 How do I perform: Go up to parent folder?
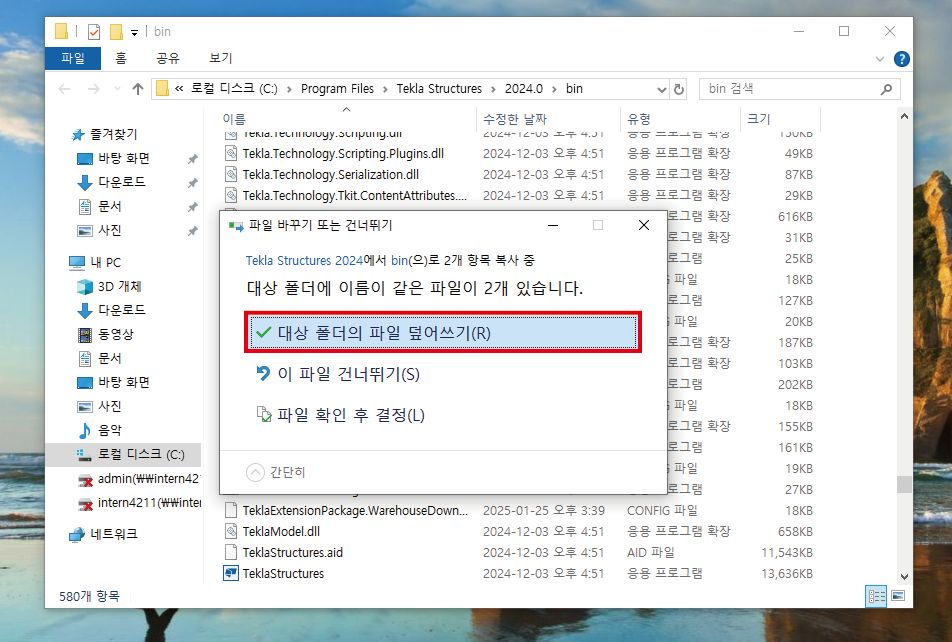[x=138, y=89]
